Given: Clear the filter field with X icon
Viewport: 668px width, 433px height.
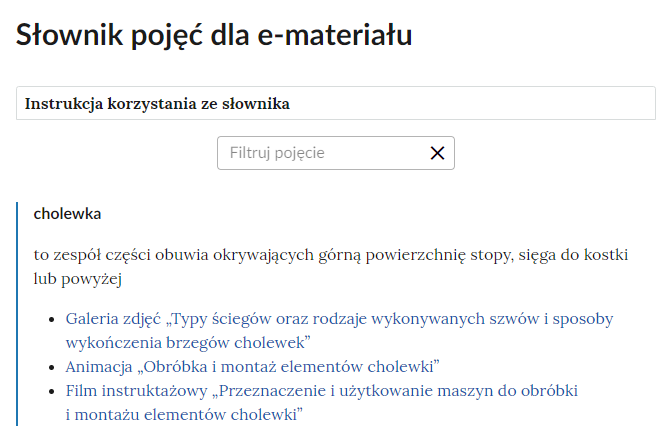Looking at the screenshot, I should point(437,153).
